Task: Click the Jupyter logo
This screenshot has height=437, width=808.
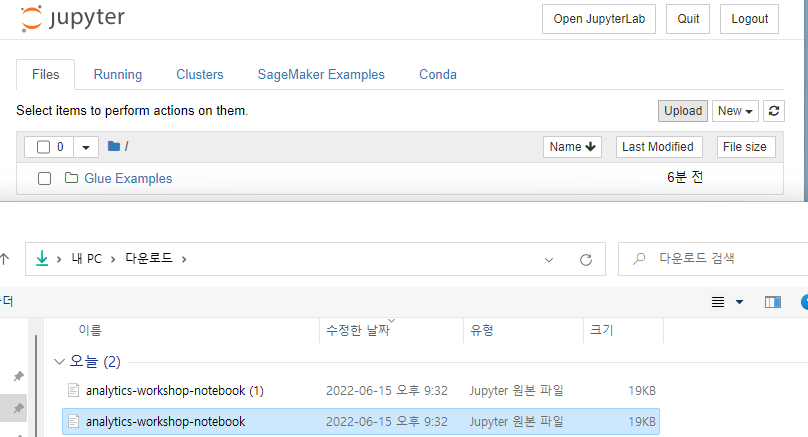Action: click(73, 19)
